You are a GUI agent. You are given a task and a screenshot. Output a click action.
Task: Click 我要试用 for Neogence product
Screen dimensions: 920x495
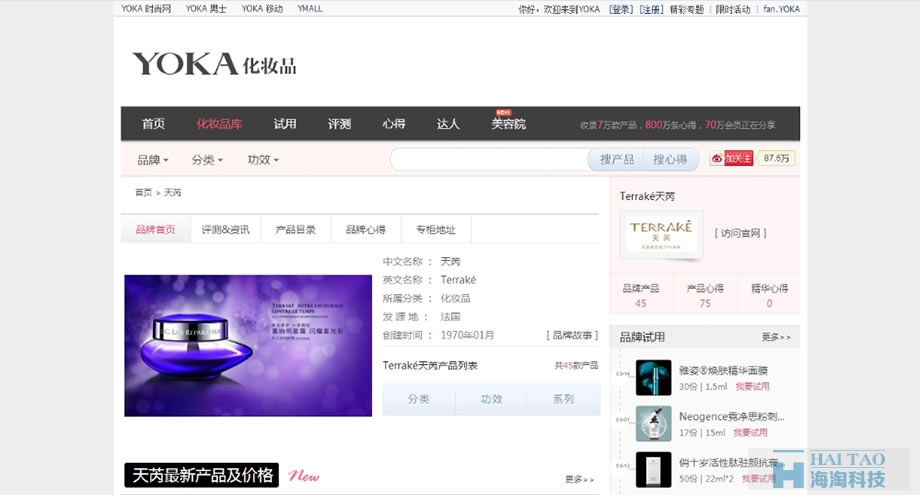[750, 433]
